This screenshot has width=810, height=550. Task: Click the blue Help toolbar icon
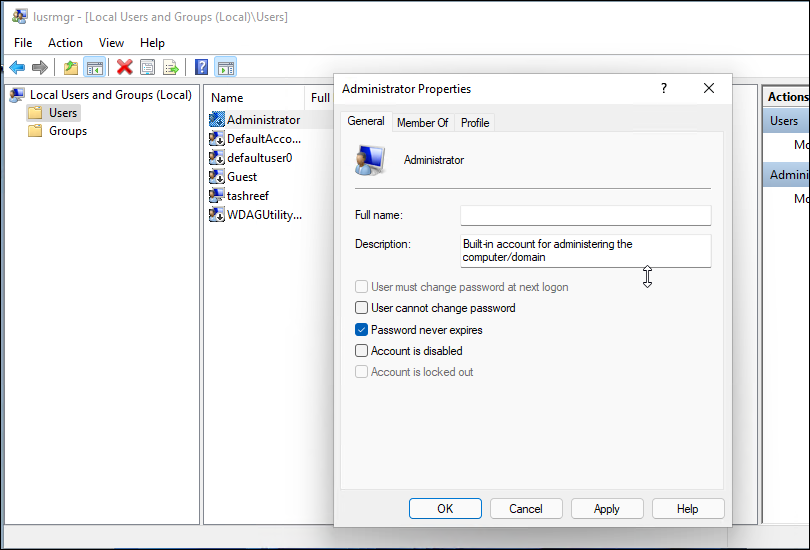click(201, 67)
